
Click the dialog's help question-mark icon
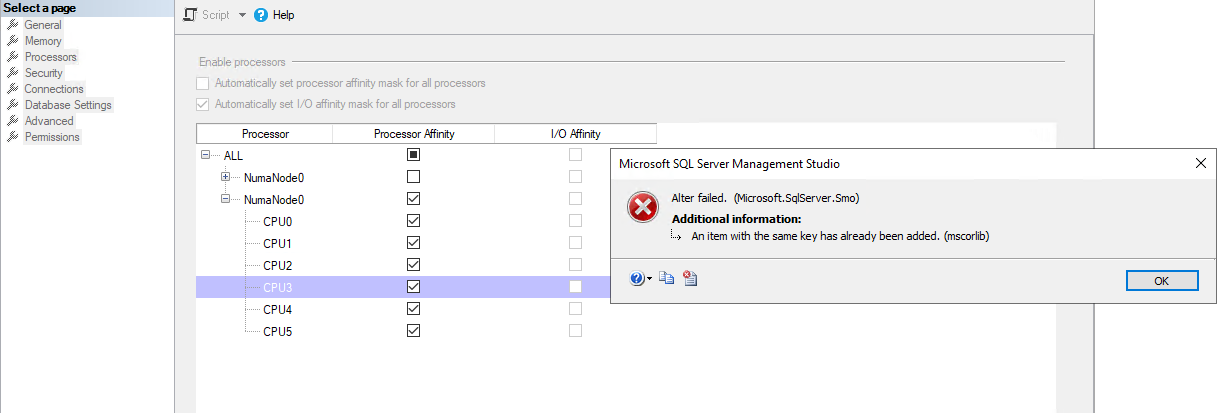[637, 279]
